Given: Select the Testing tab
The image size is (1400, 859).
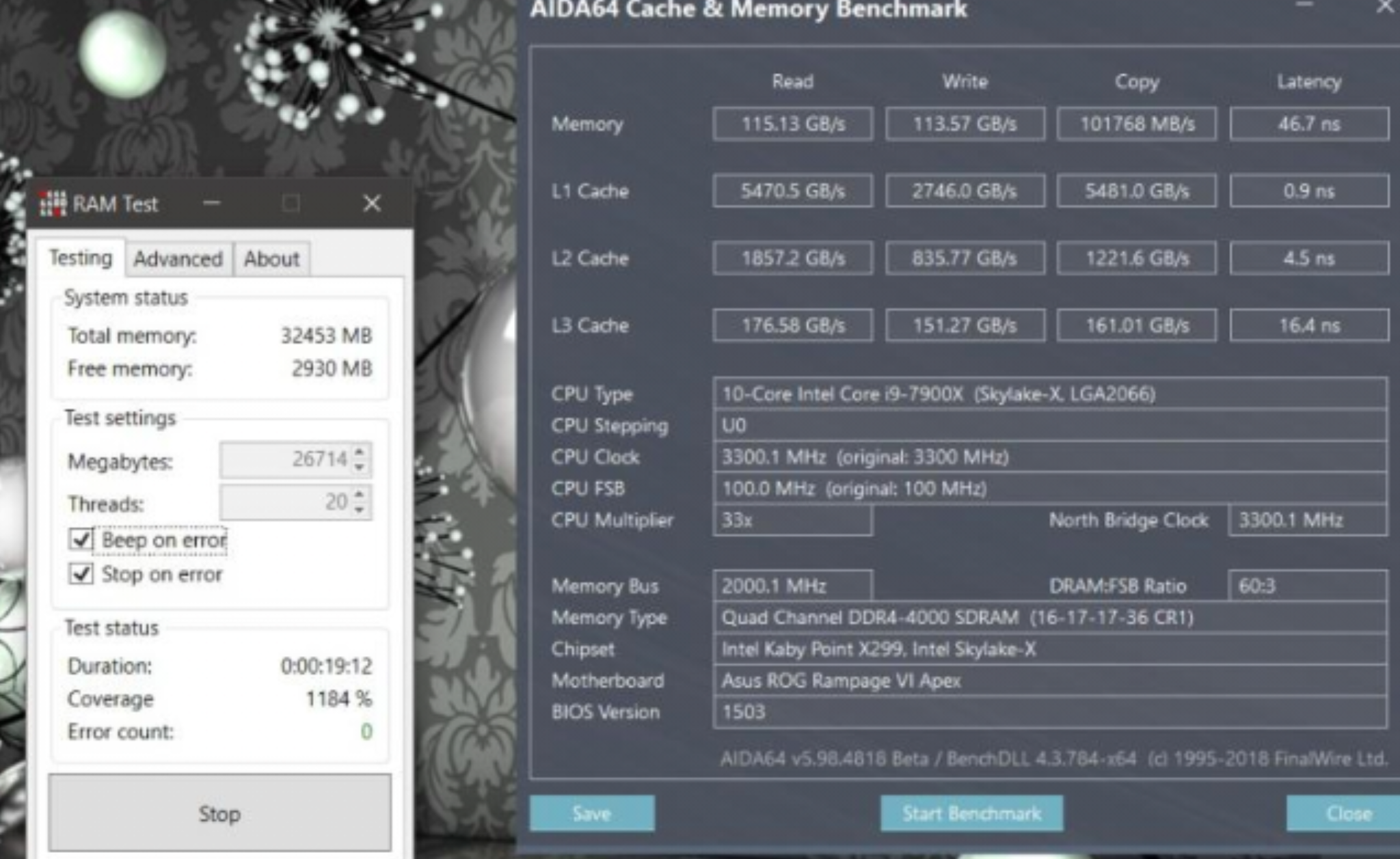Looking at the screenshot, I should pos(81,258).
